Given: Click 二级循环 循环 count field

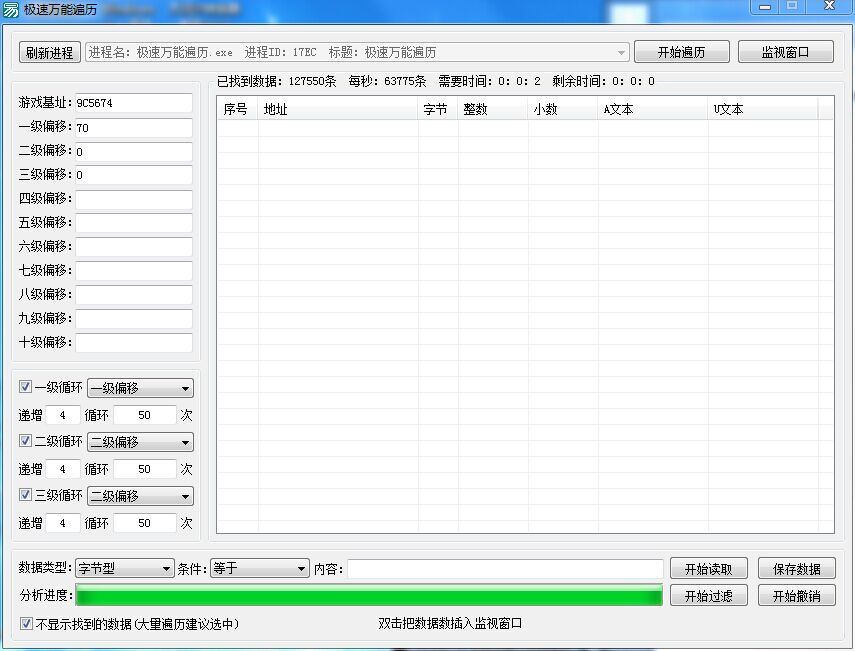Looking at the screenshot, I should [144, 469].
